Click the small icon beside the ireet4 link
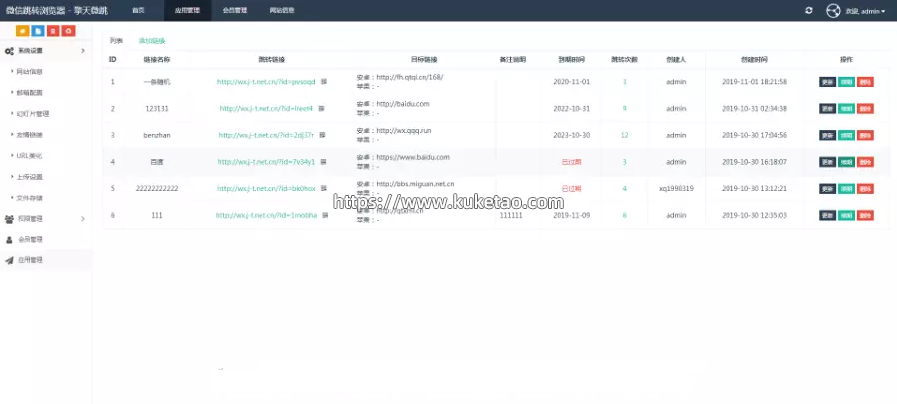Image resolution: width=897 pixels, height=404 pixels. click(x=322, y=109)
